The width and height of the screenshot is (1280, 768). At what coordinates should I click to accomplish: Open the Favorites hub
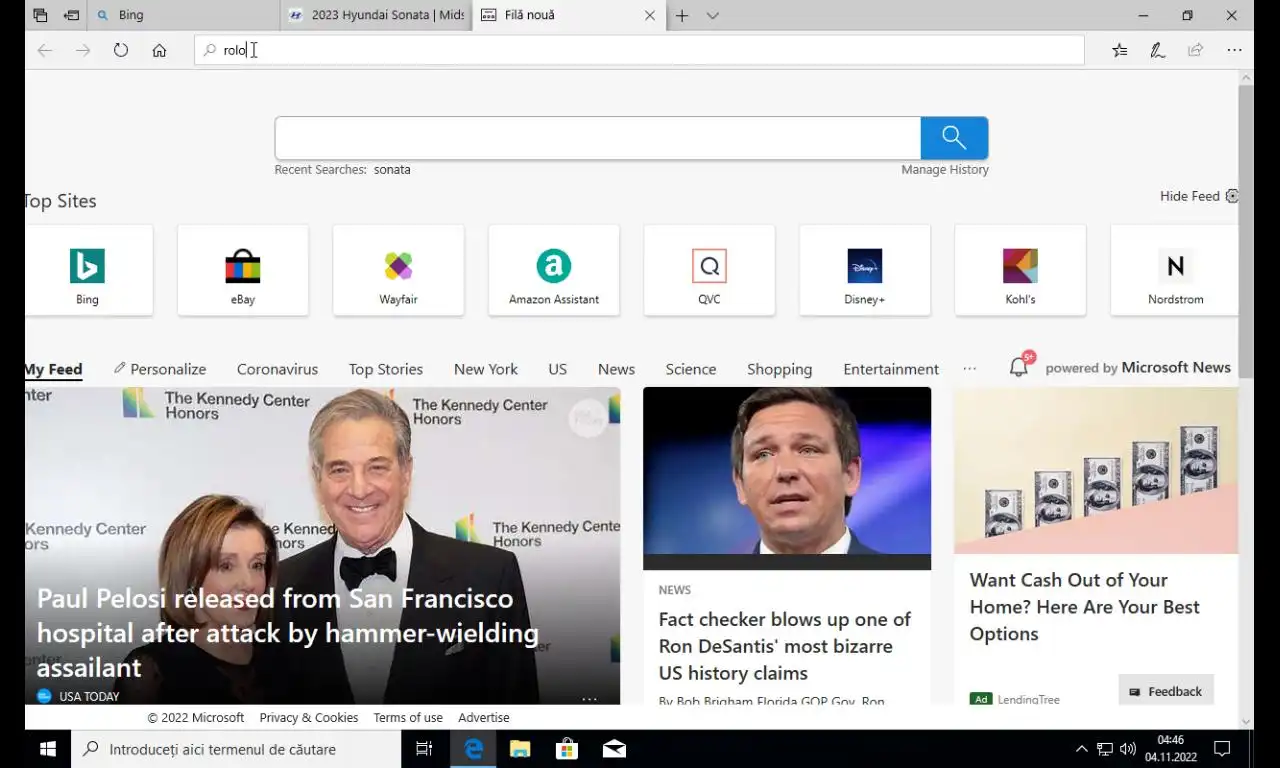(x=1120, y=50)
